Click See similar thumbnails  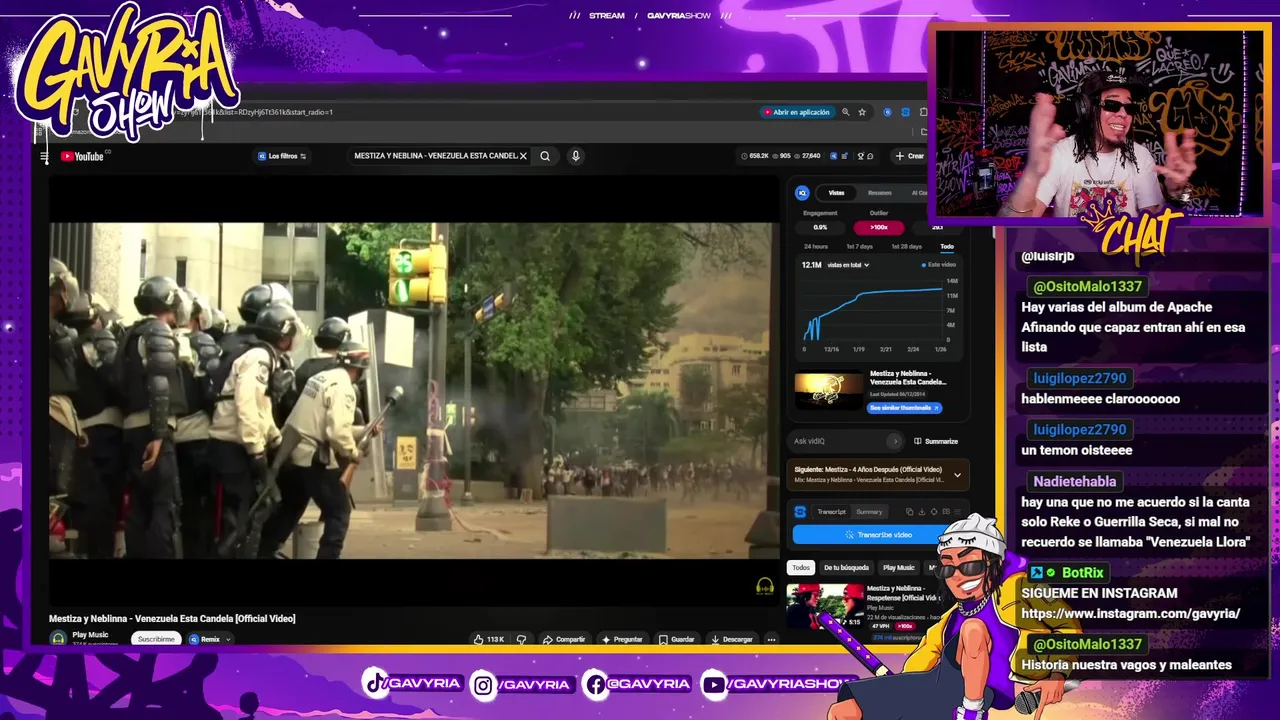[x=905, y=408]
